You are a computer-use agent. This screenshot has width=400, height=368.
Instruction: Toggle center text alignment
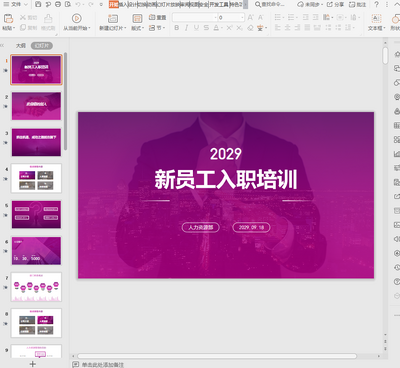click(x=287, y=28)
